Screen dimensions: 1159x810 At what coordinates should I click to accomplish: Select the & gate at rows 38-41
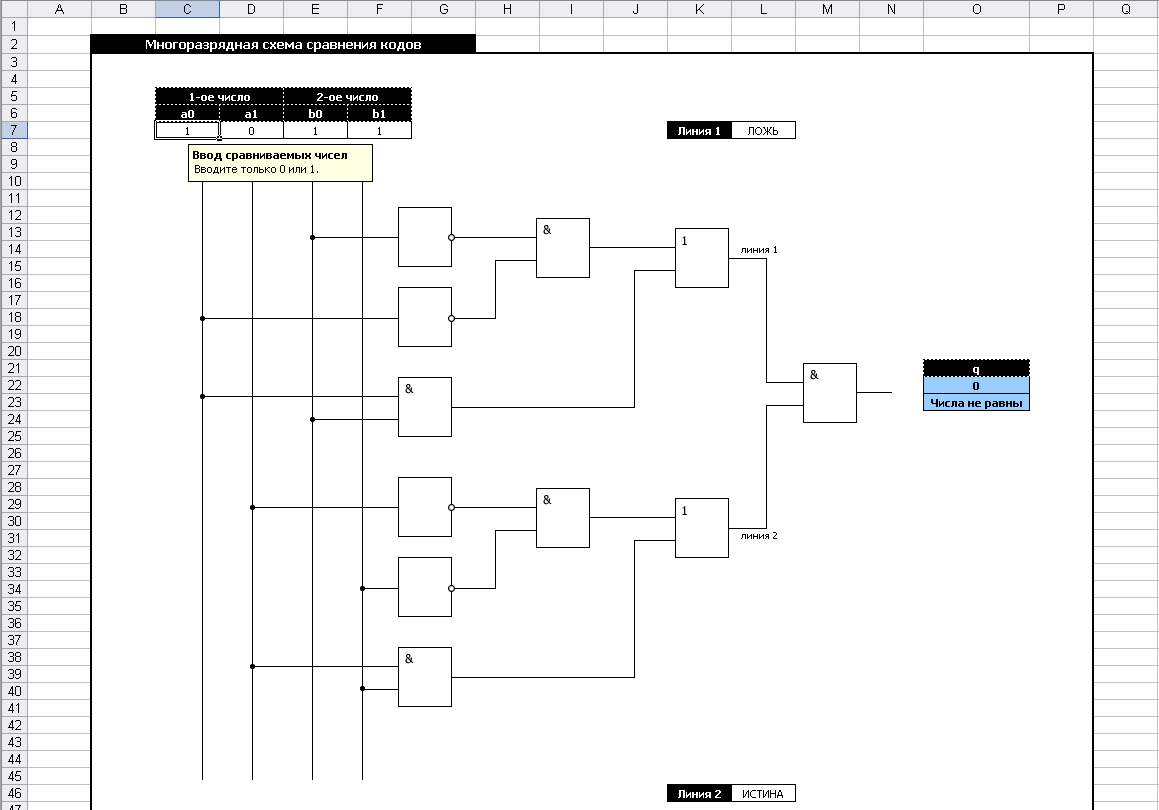(425, 677)
